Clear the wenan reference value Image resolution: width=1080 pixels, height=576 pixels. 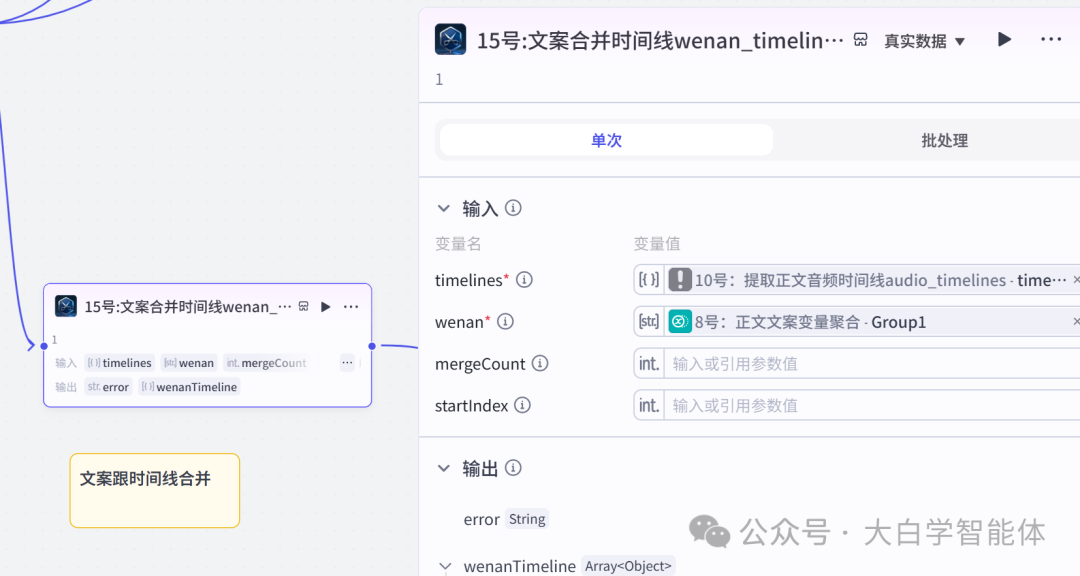pos(1076,322)
